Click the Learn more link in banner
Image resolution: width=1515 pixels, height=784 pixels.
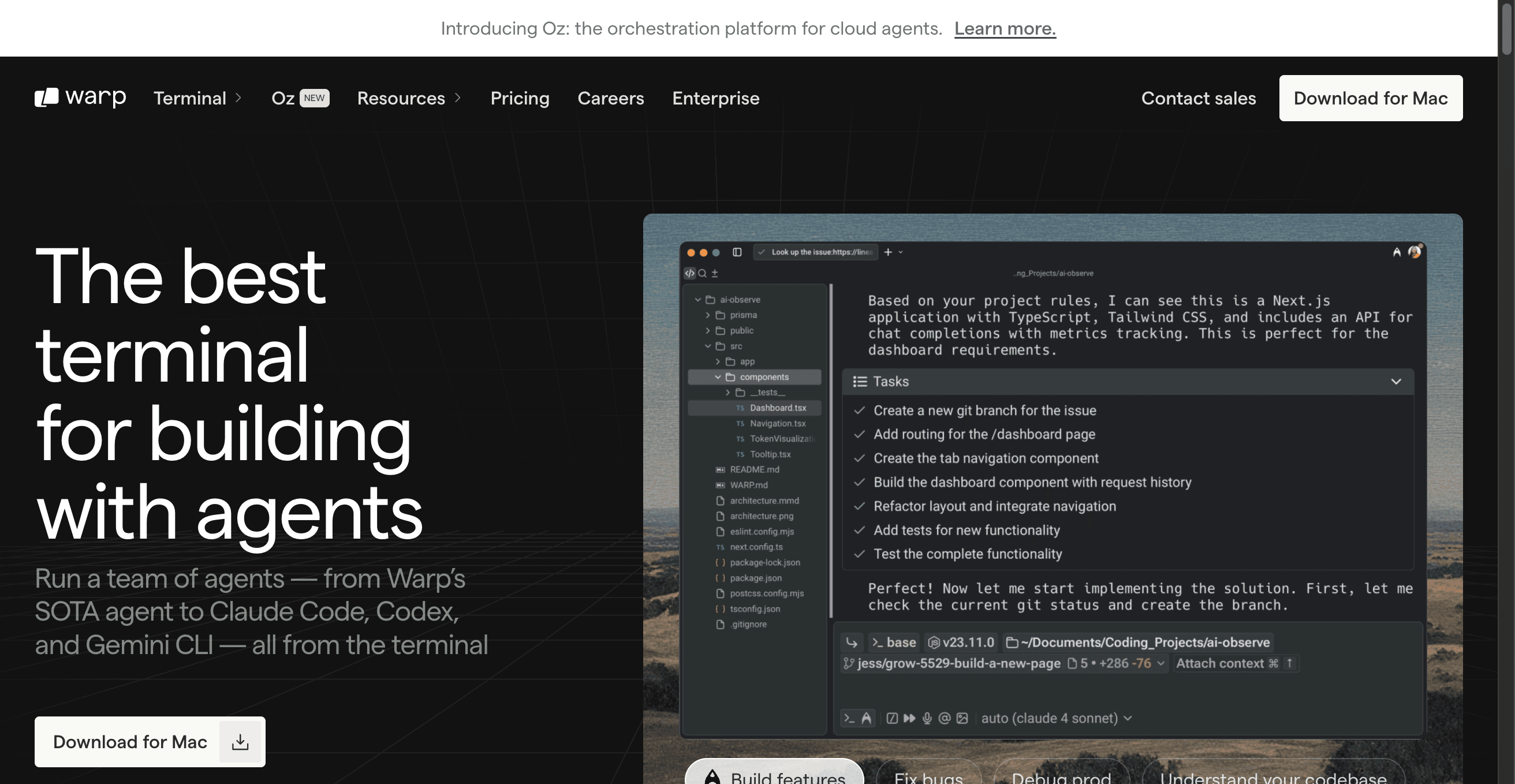1005,28
